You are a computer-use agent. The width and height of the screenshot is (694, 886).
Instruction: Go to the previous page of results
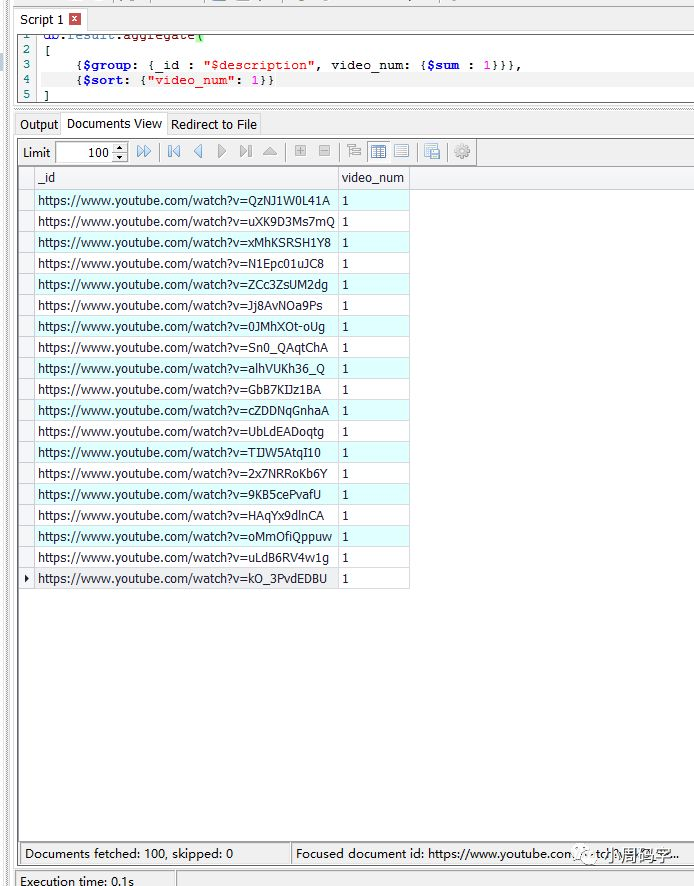click(x=198, y=151)
